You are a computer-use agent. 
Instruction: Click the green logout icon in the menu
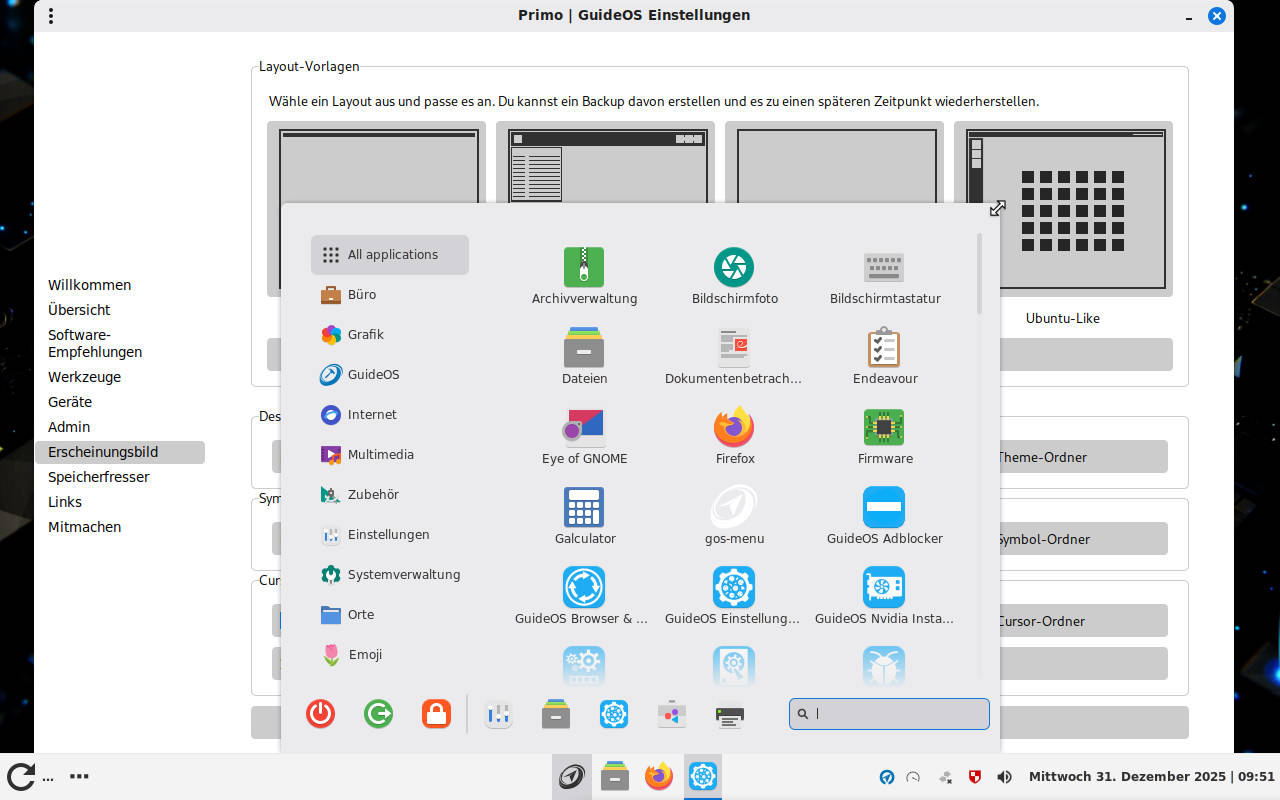pyautogui.click(x=378, y=714)
